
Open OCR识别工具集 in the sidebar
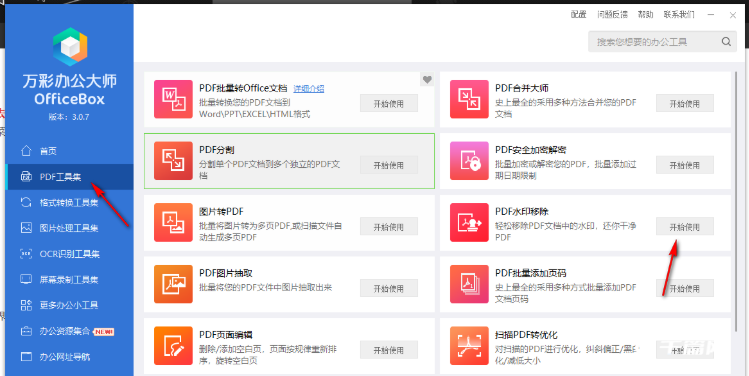point(70,254)
